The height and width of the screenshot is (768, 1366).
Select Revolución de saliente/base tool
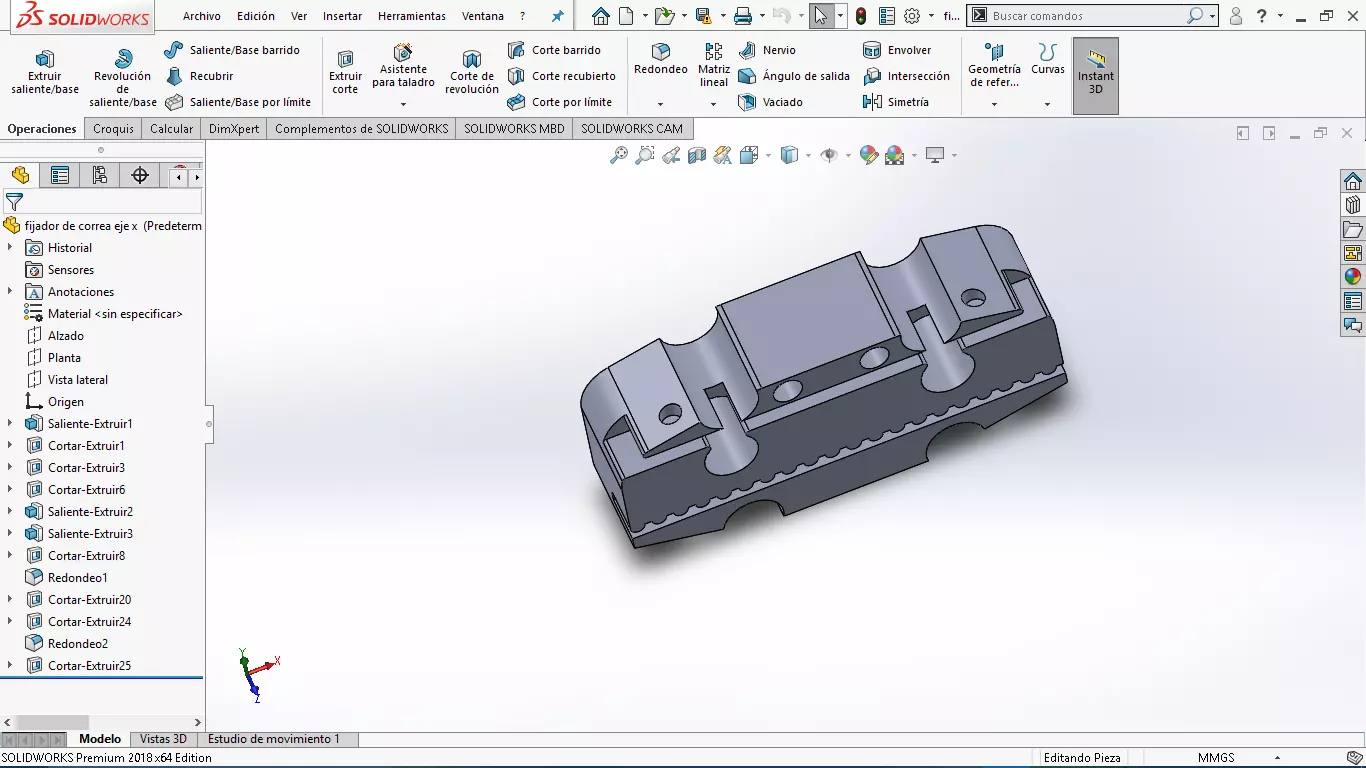pos(123,78)
